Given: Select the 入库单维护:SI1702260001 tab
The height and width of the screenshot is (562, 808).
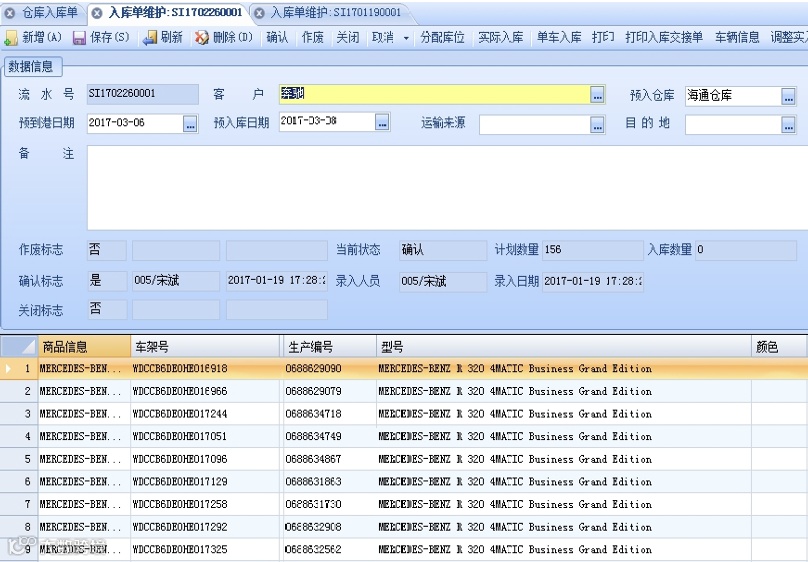Looking at the screenshot, I should [x=175, y=12].
